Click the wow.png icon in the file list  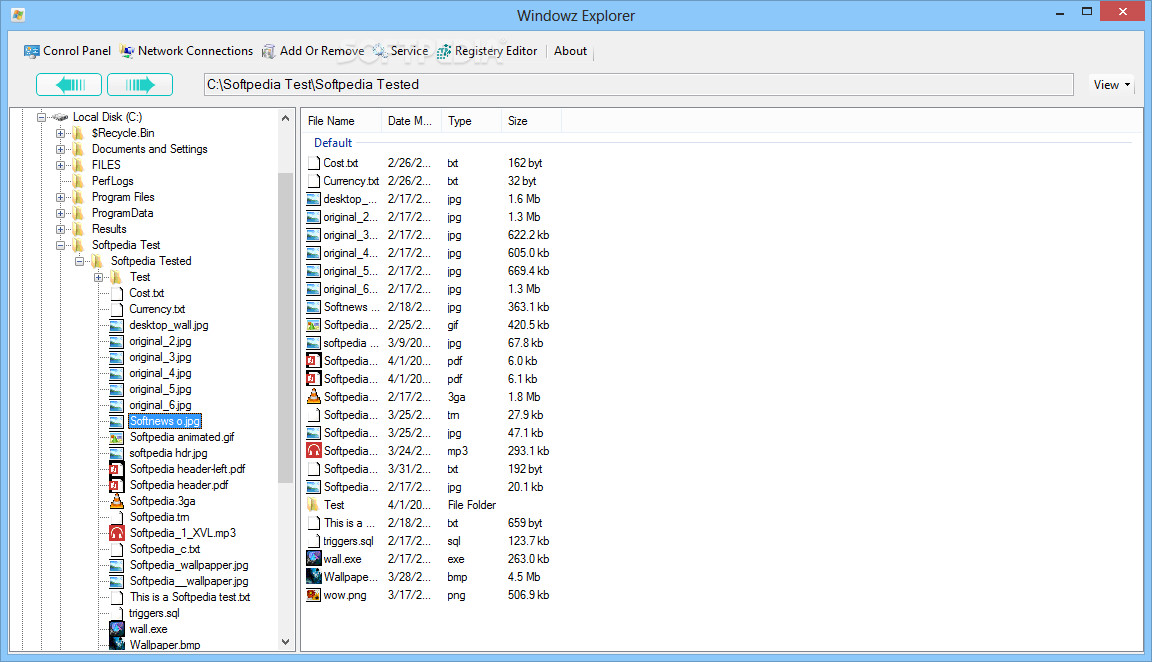pos(314,595)
